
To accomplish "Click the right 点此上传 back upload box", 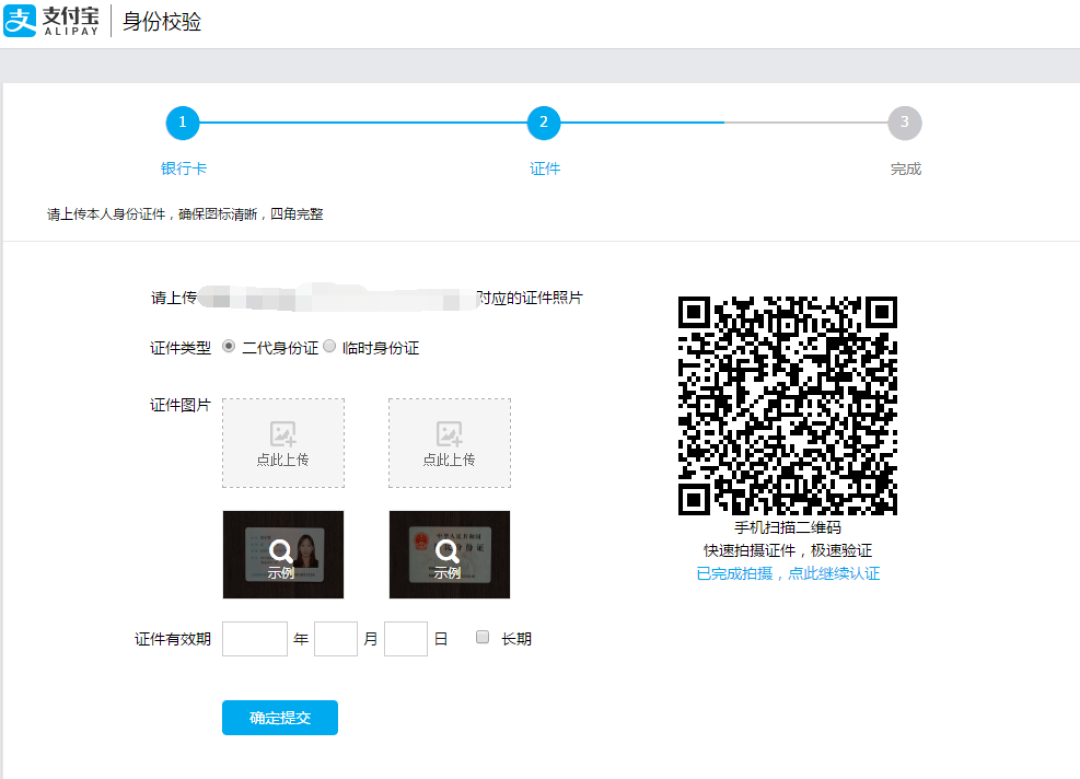I will [x=450, y=443].
